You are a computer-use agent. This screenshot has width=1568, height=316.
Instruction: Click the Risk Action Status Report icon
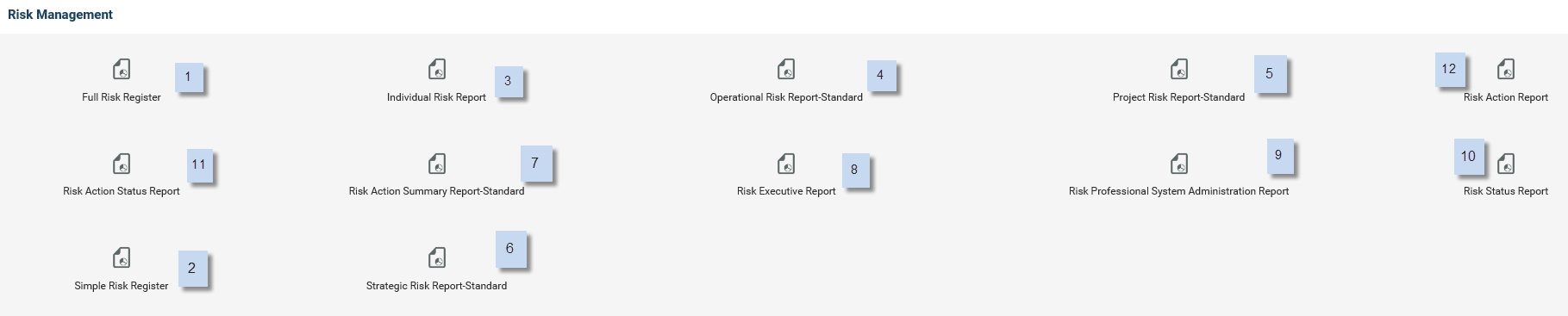click(x=122, y=164)
